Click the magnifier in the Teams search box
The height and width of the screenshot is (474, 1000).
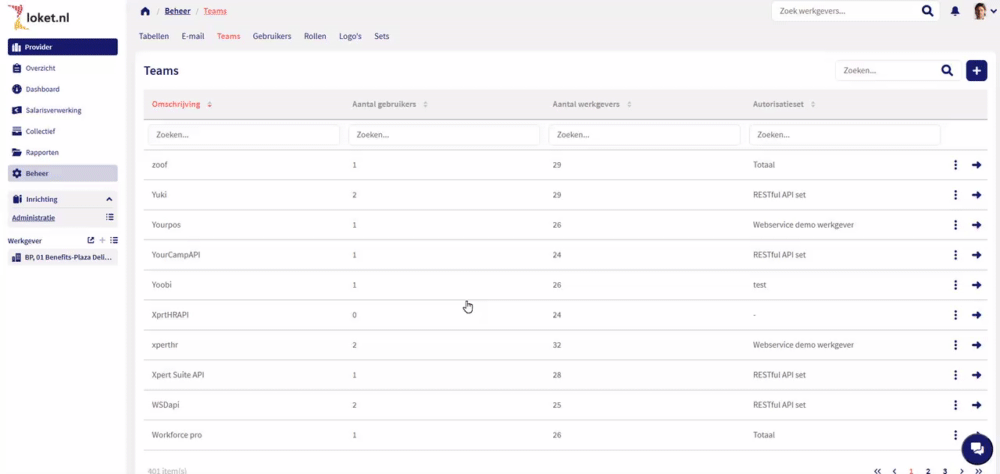(x=947, y=71)
